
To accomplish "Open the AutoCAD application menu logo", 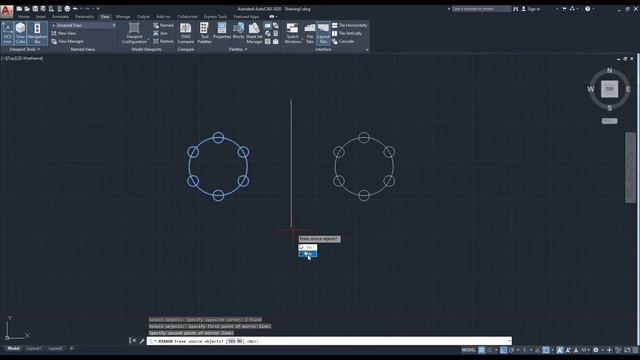I will point(6,11).
